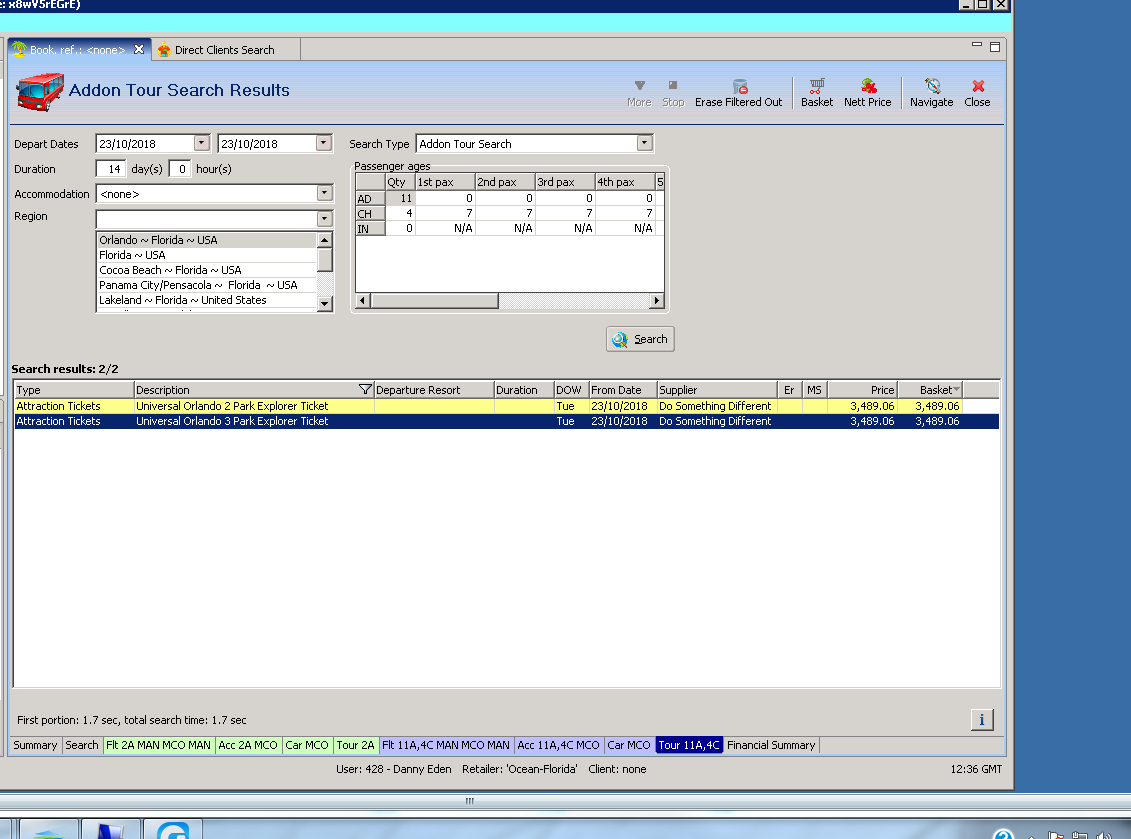Click the AD Qty cell showing 11
This screenshot has height=839, width=1131.
click(x=400, y=198)
